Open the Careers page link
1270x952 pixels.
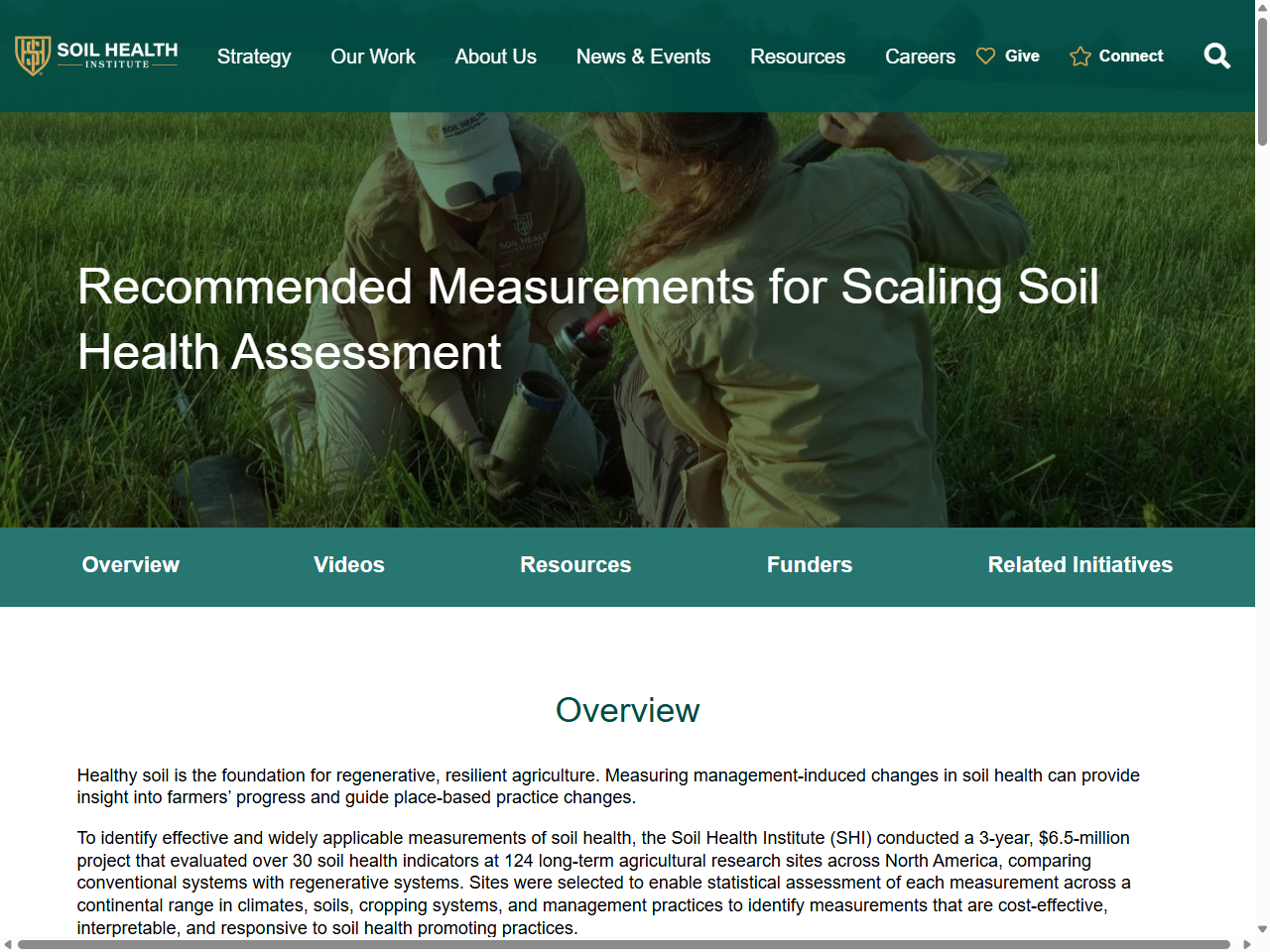pyautogui.click(x=920, y=57)
